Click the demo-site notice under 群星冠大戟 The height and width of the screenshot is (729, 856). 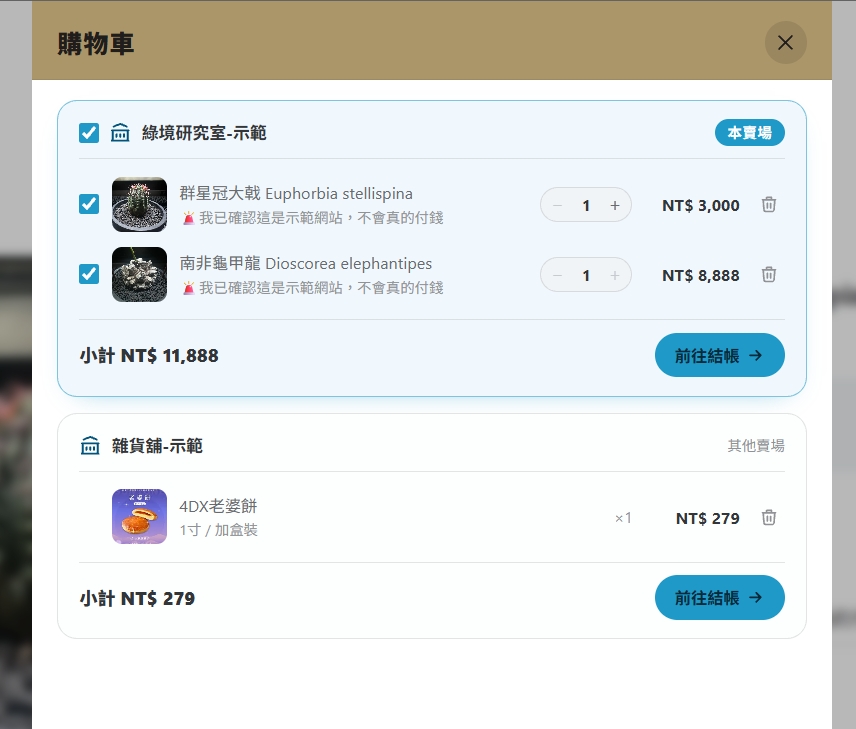coord(313,218)
